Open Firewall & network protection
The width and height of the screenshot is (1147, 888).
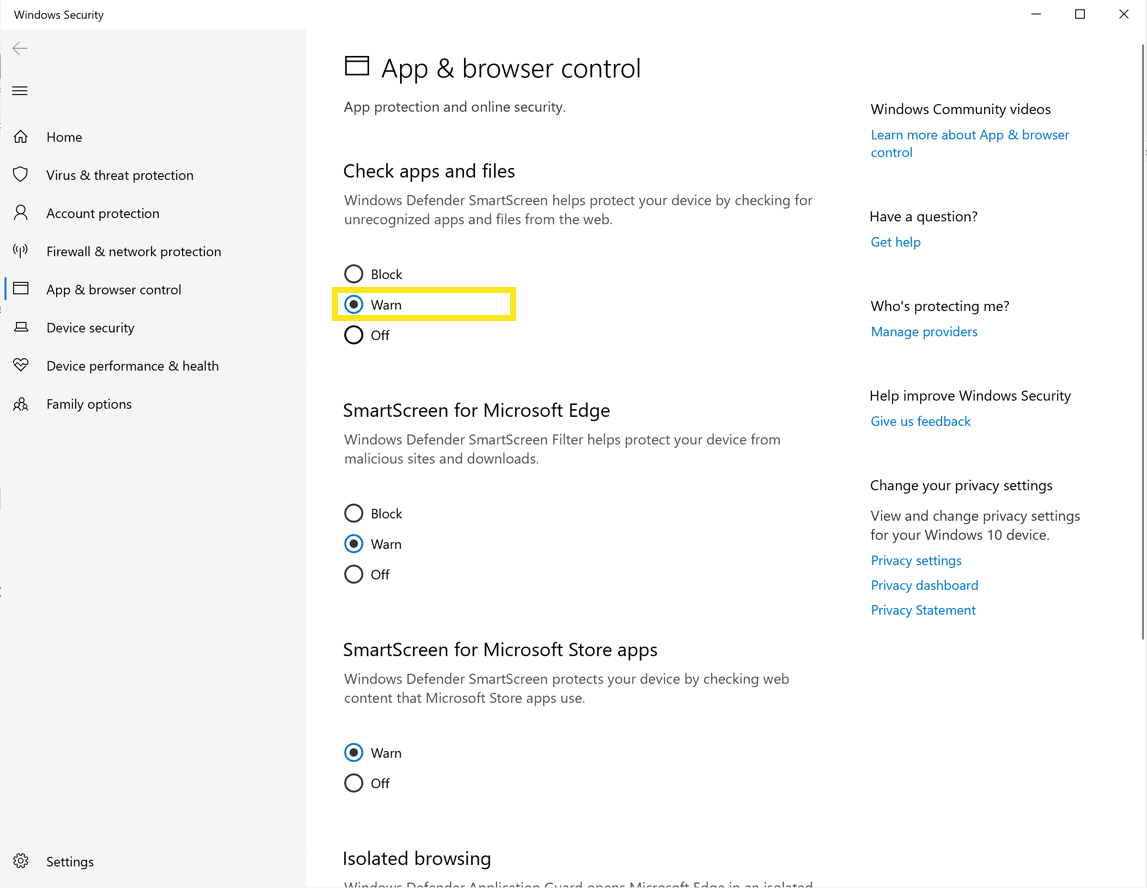tap(133, 251)
